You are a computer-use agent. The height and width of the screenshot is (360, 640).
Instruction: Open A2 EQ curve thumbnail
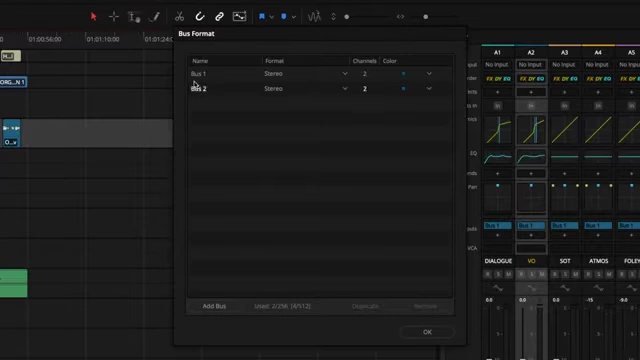pyautogui.click(x=531, y=157)
